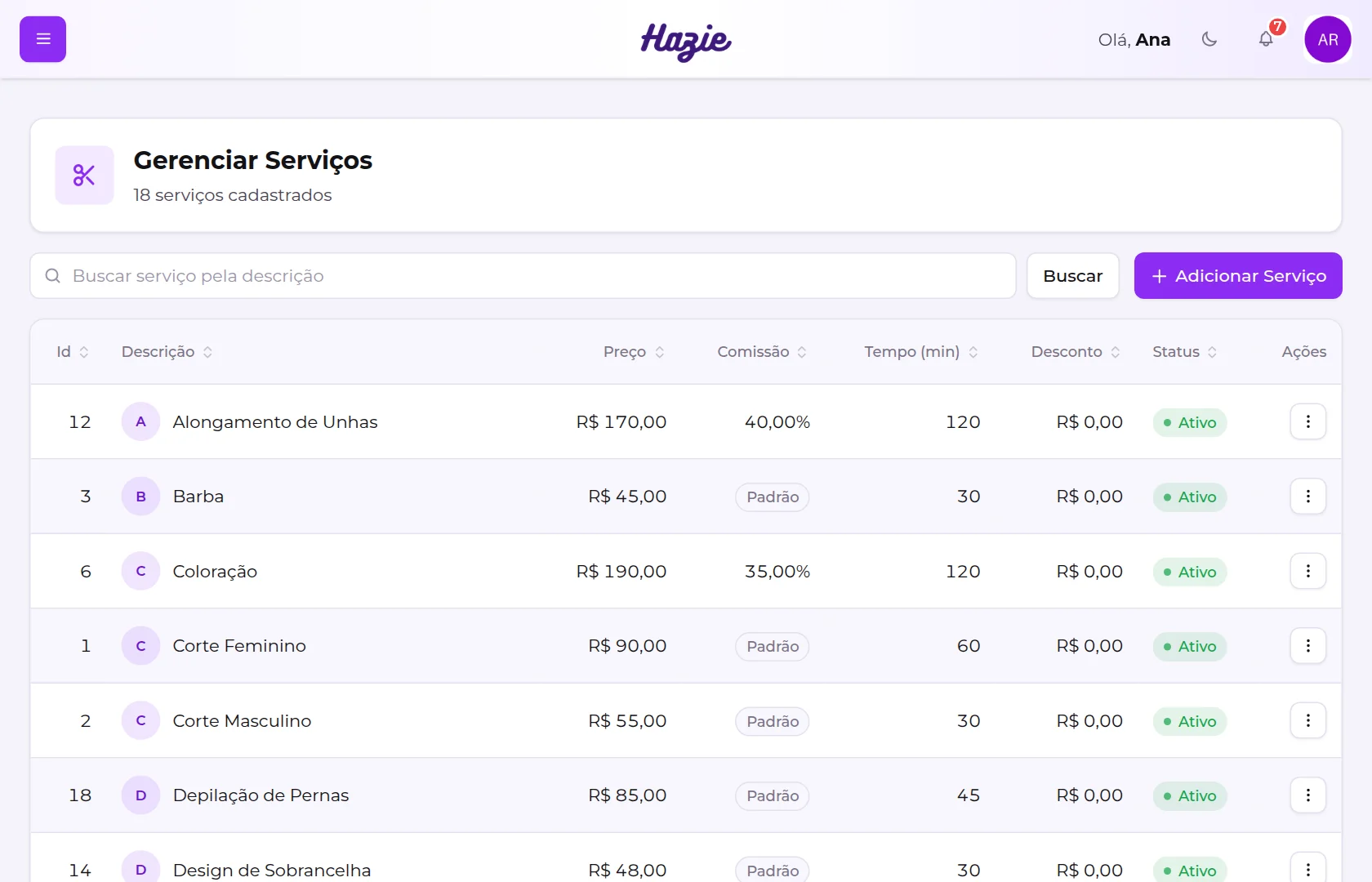Screen dimensions: 1372x882
Task: Click the scissors services icon
Action: coord(84,175)
